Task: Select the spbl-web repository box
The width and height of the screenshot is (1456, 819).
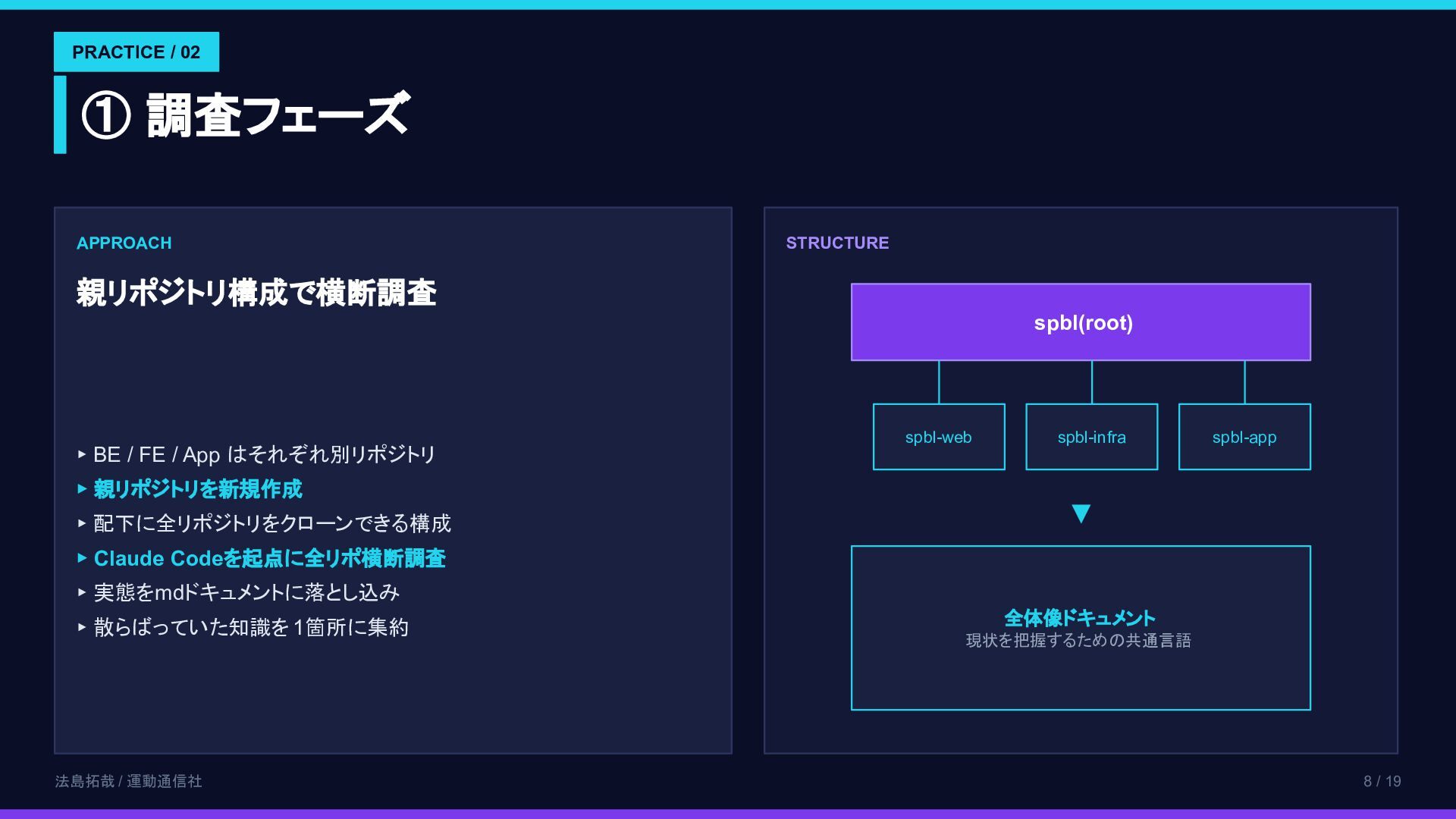Action: 939,437
